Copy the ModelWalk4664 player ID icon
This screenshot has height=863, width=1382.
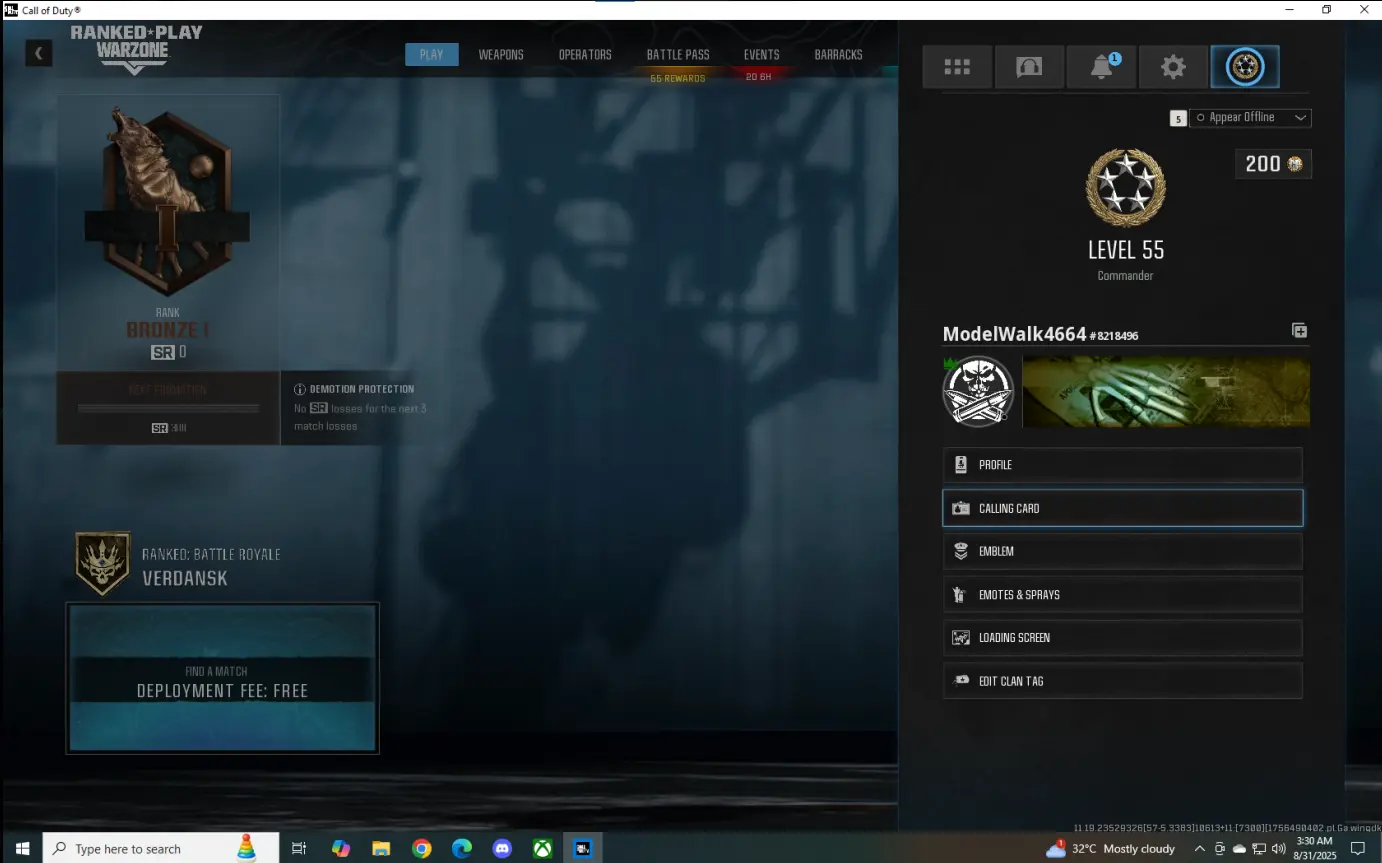[1299, 331]
